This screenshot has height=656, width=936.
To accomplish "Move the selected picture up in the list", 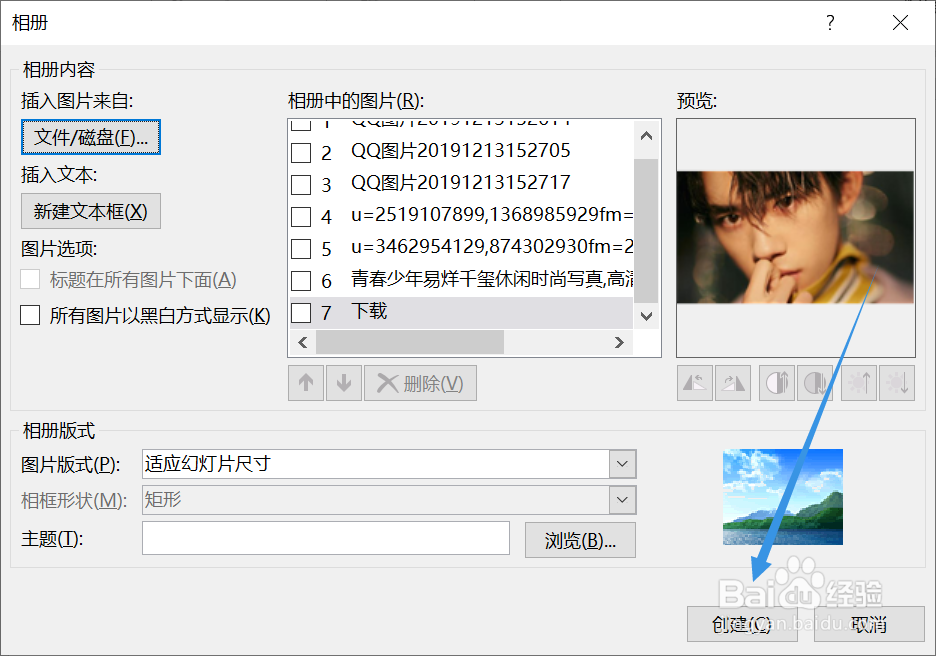I will pyautogui.click(x=306, y=383).
